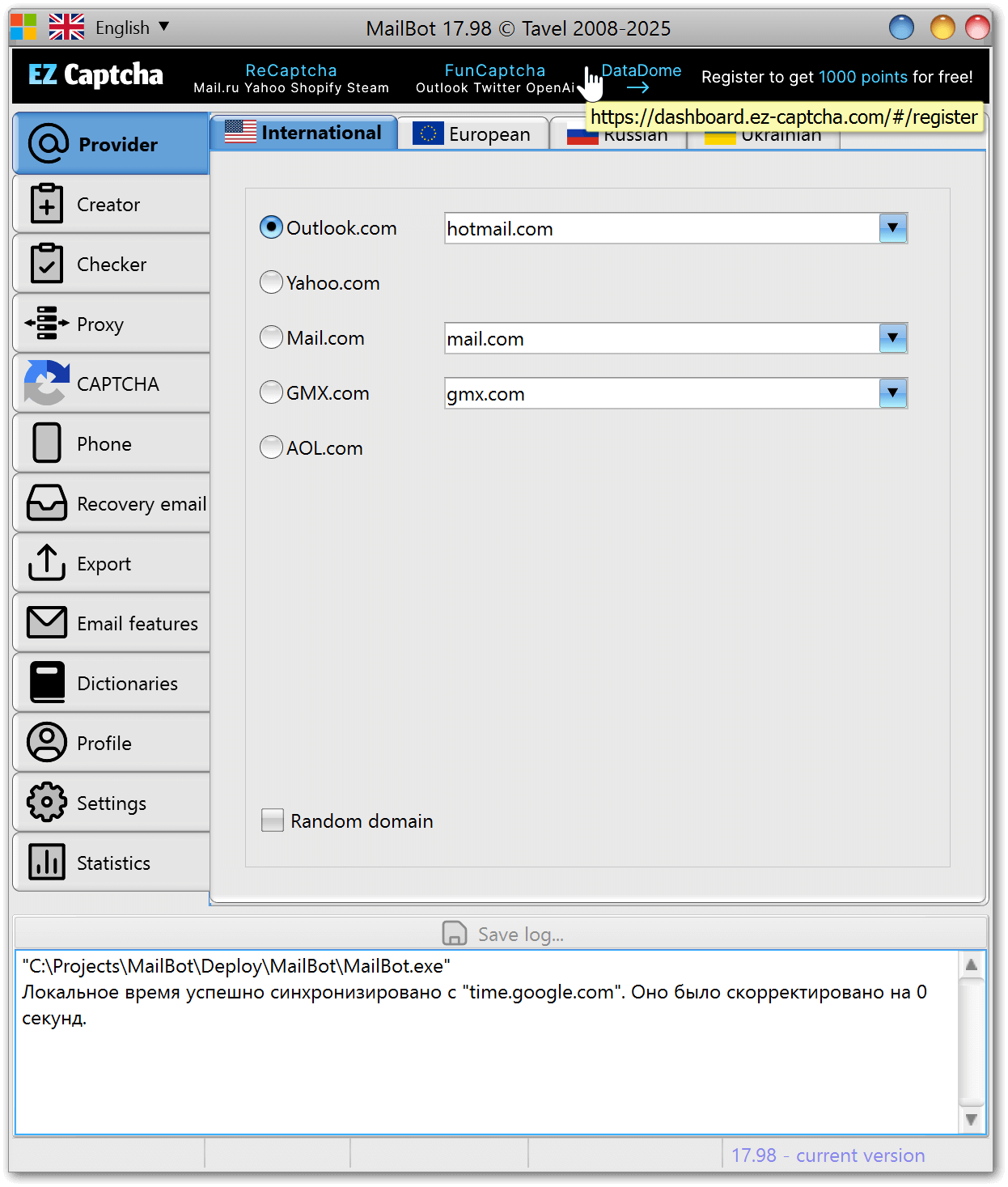The image size is (1008, 1187).
Task: Open the Proxy settings icon
Action: tap(47, 324)
